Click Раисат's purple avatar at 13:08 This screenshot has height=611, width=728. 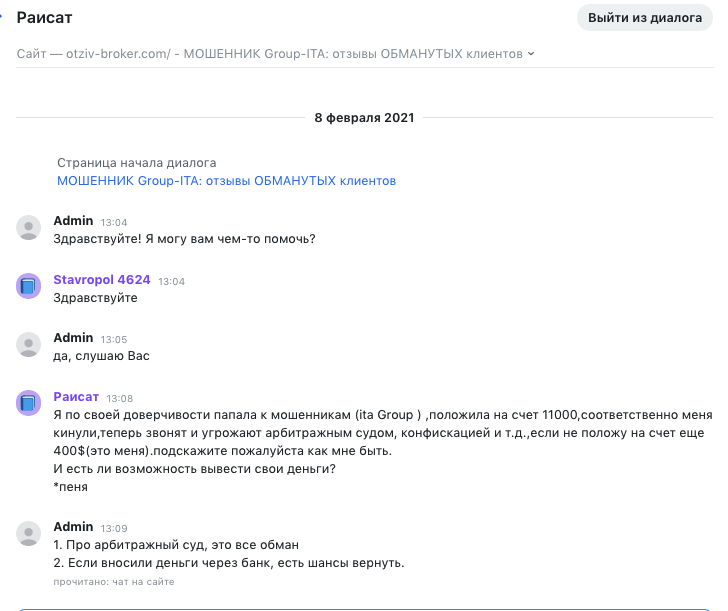coord(28,403)
